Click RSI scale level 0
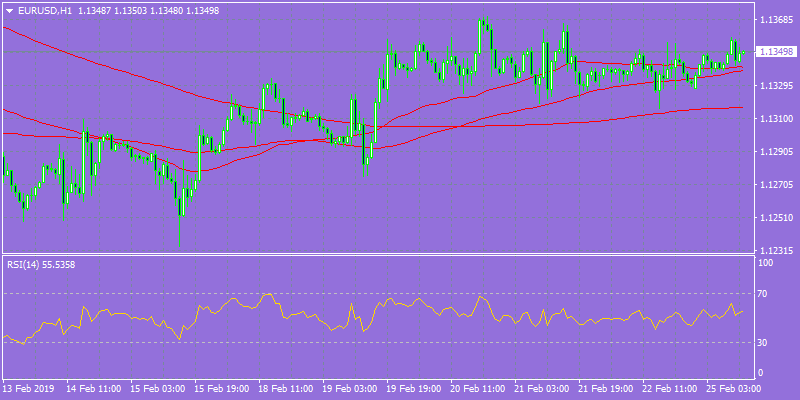Image resolution: width=800 pixels, height=400 pixels. point(761,373)
